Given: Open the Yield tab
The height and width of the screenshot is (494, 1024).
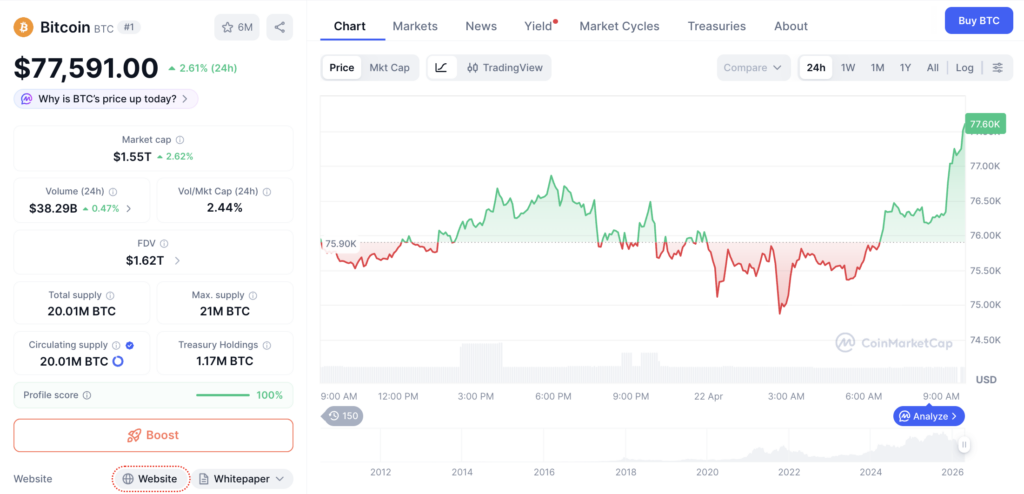Looking at the screenshot, I should (x=539, y=27).
